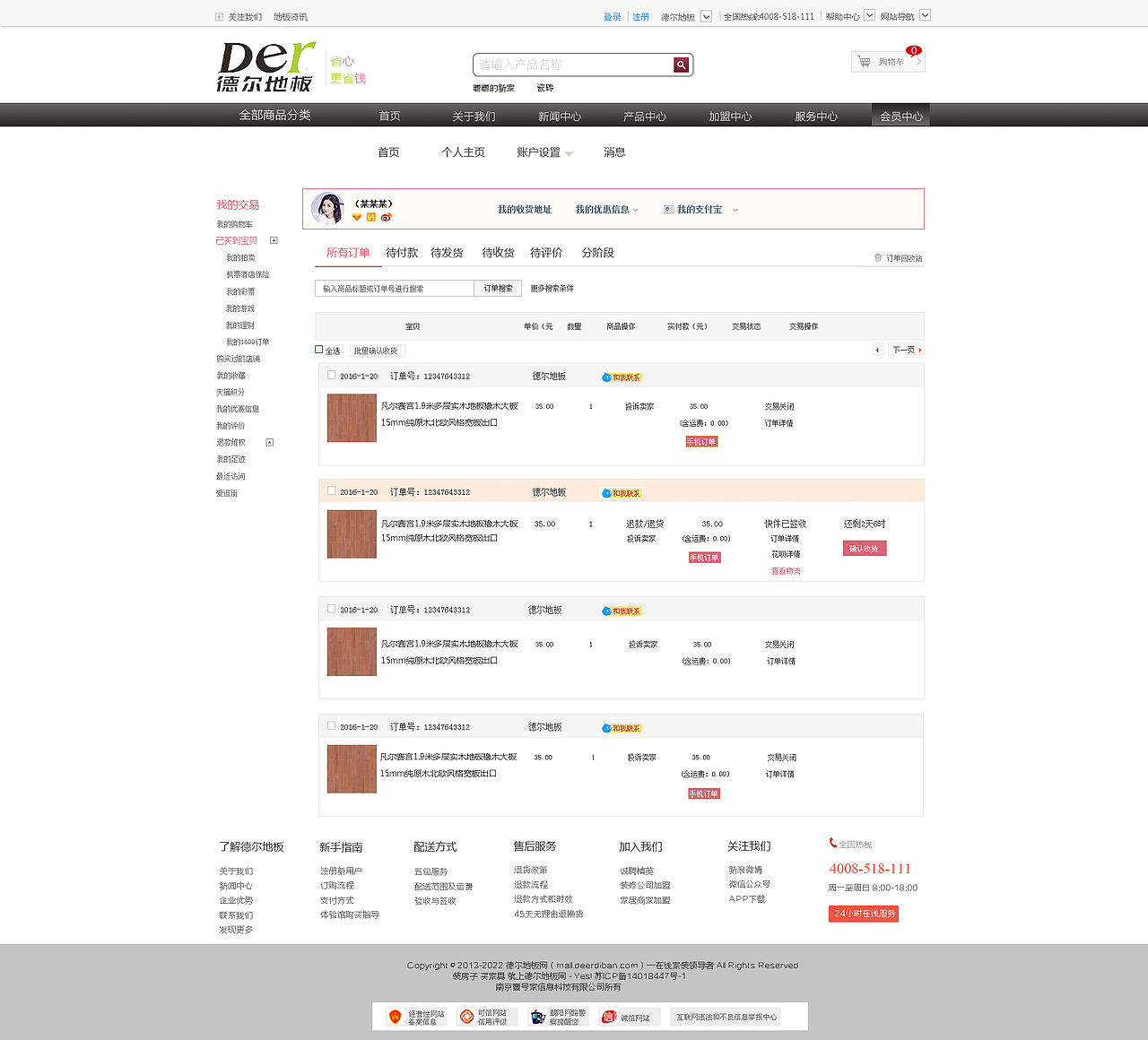The image size is (1148, 1040).
Task: Click the 登录 link
Action: click(612, 17)
